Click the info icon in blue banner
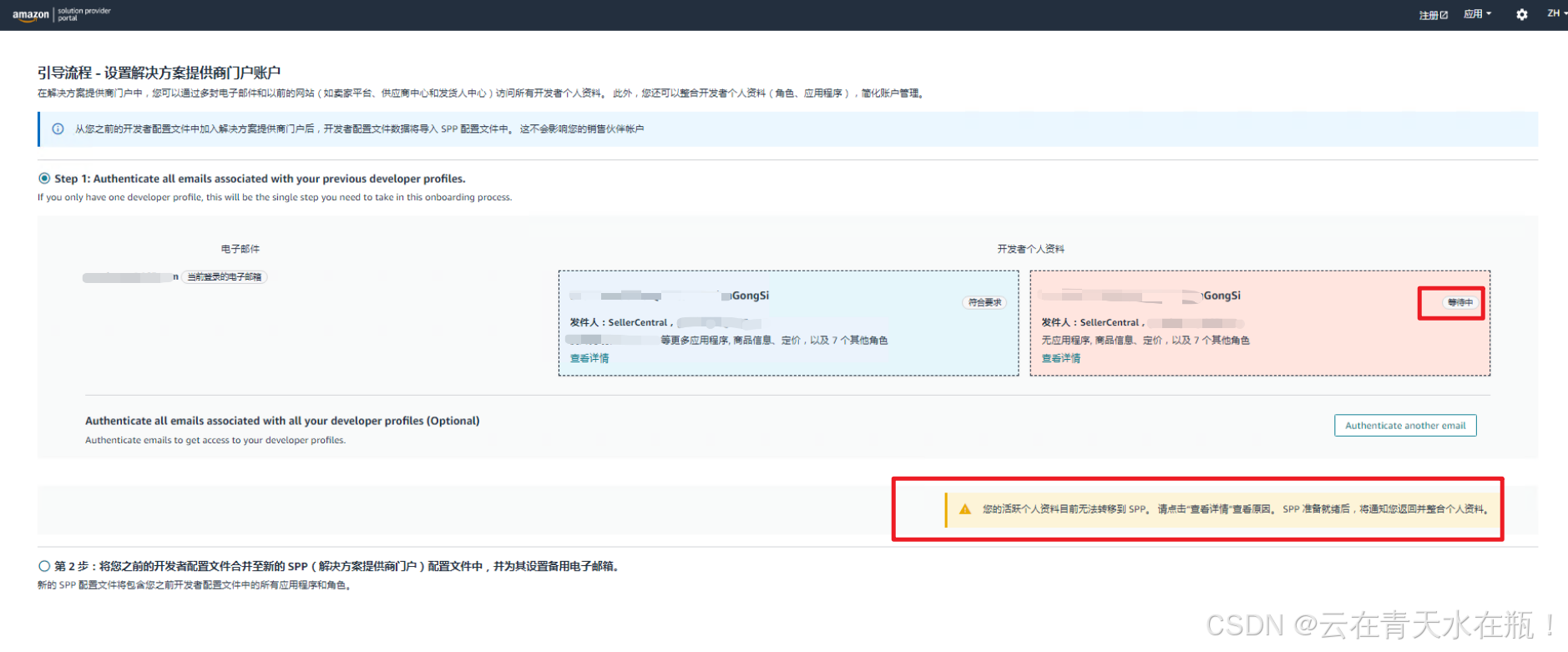Viewport: 1568px width, 652px height. (x=58, y=129)
